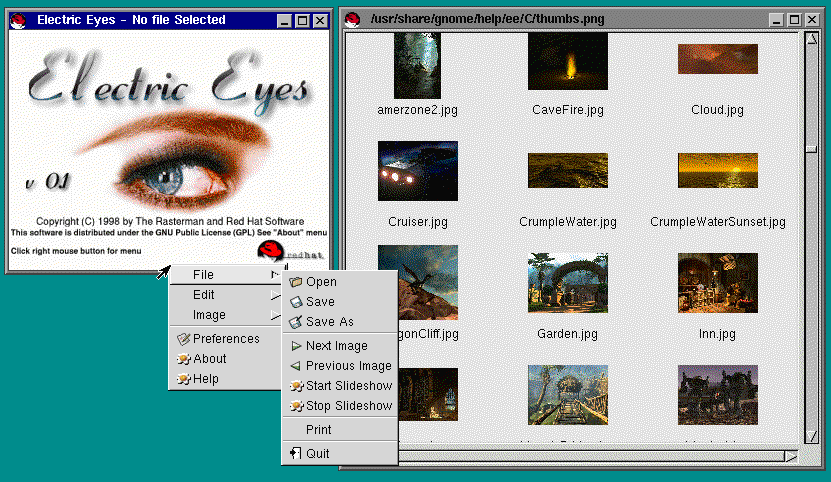Click the Open folder icon

tap(296, 282)
